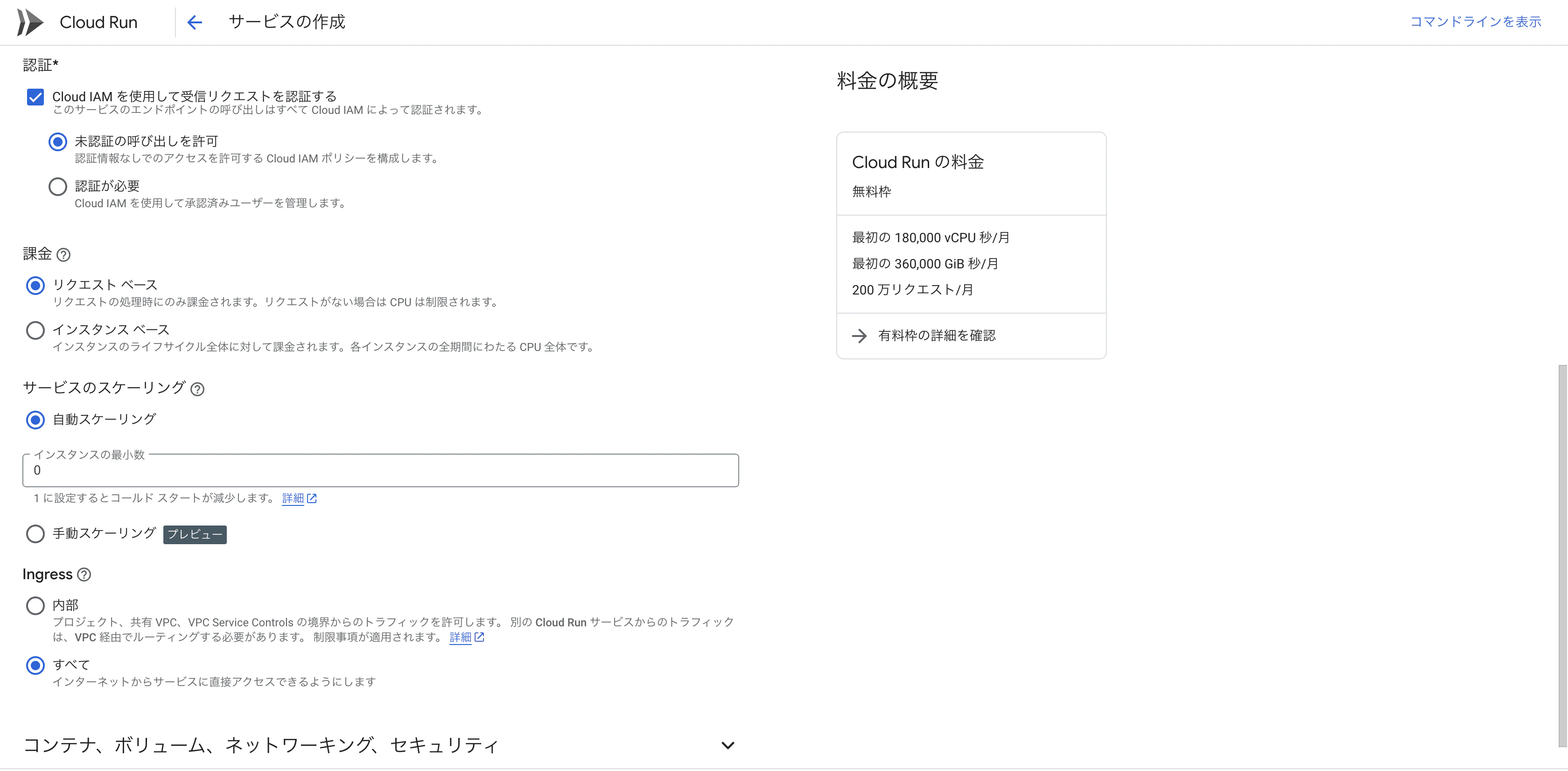Screen dimensions: 1568x771
Task: Click 200 万リクエスト/月 text
Action: [912, 290]
